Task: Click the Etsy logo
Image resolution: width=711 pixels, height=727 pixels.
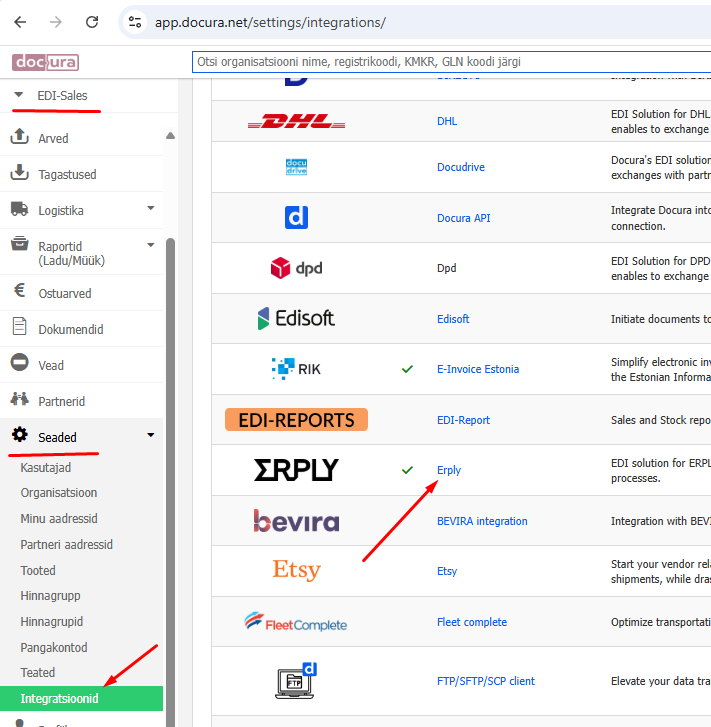Action: tap(296, 570)
